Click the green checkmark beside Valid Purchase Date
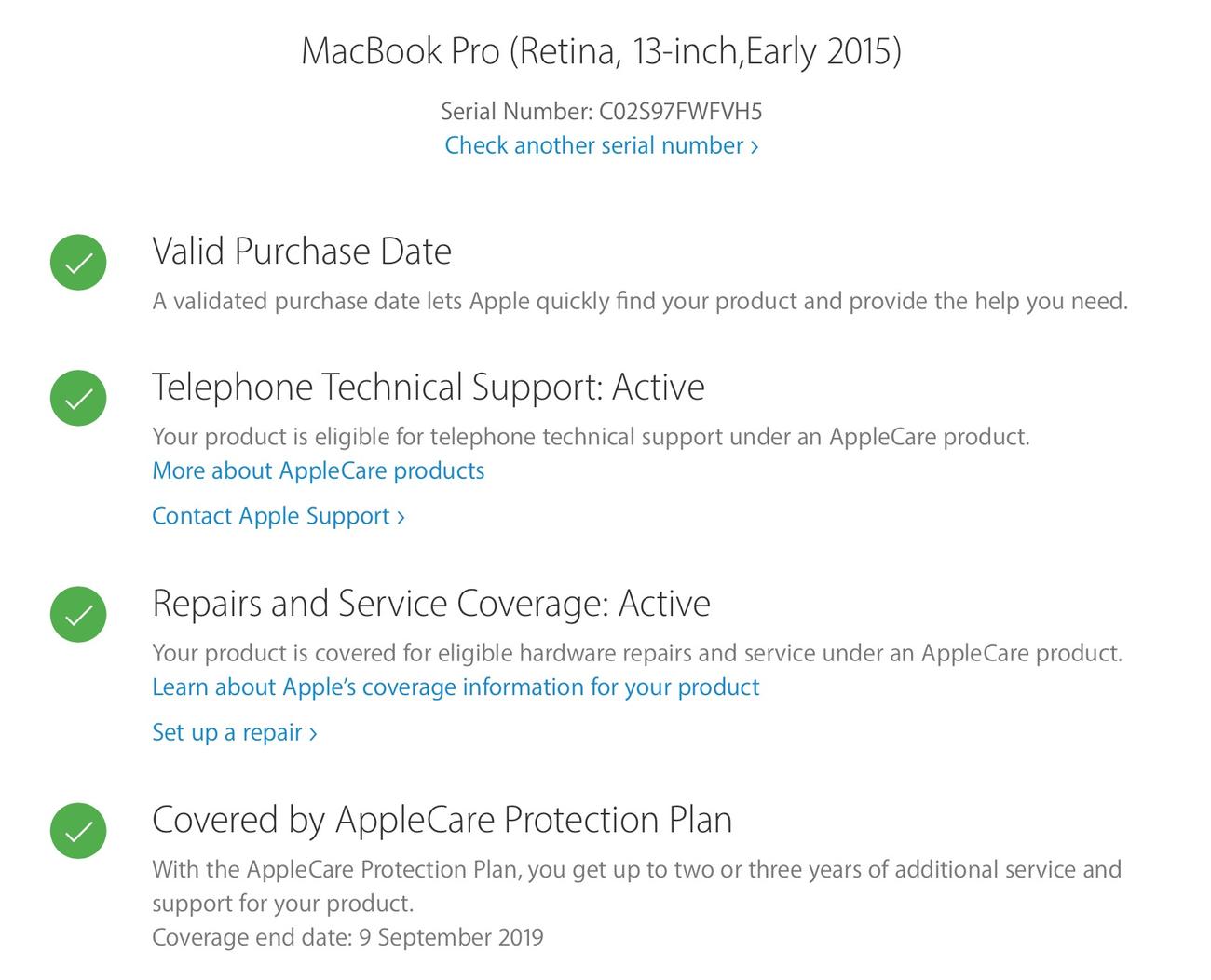1211x980 pixels. point(78,262)
